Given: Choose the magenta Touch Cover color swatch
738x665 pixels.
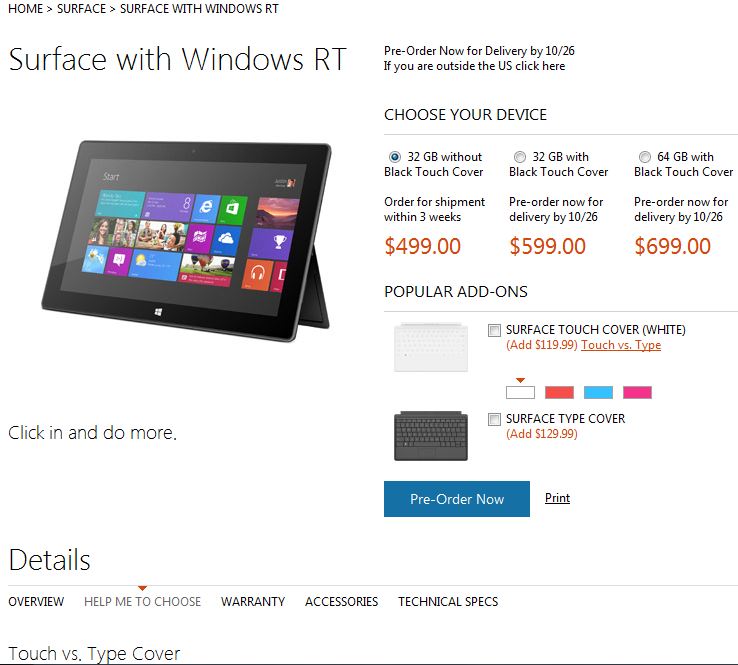Looking at the screenshot, I should pyautogui.click(x=637, y=392).
